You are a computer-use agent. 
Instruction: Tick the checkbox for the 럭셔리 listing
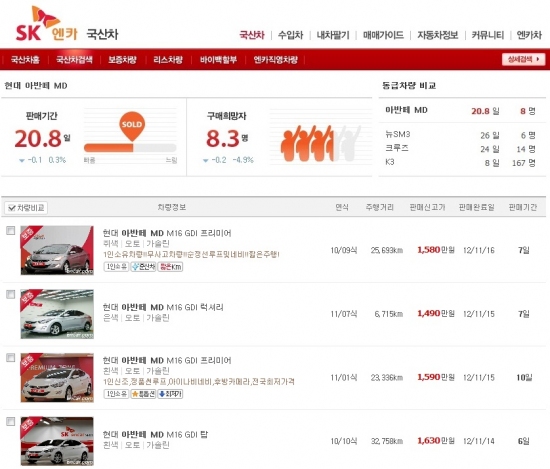[11, 294]
